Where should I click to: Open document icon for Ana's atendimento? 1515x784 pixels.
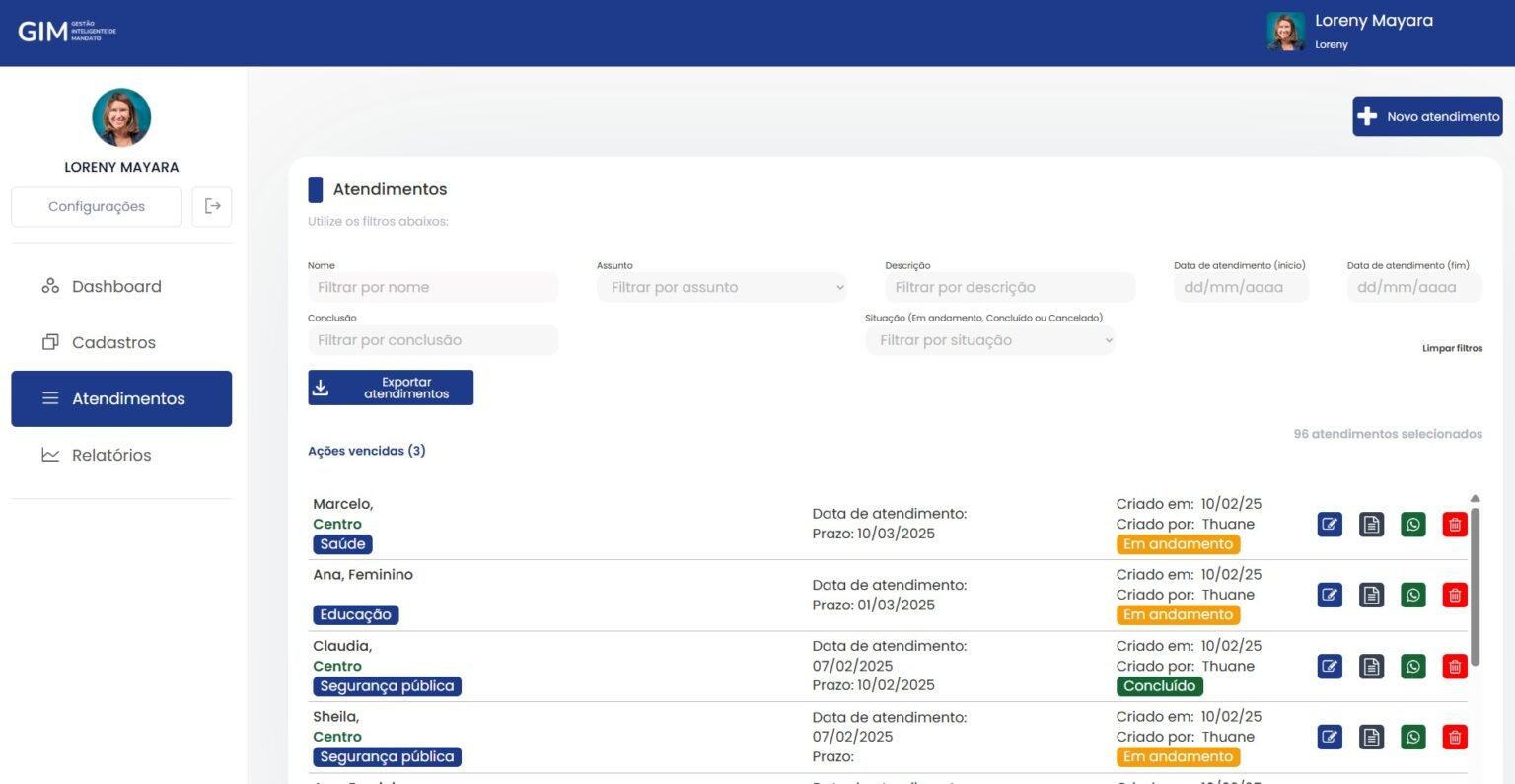(1371, 596)
